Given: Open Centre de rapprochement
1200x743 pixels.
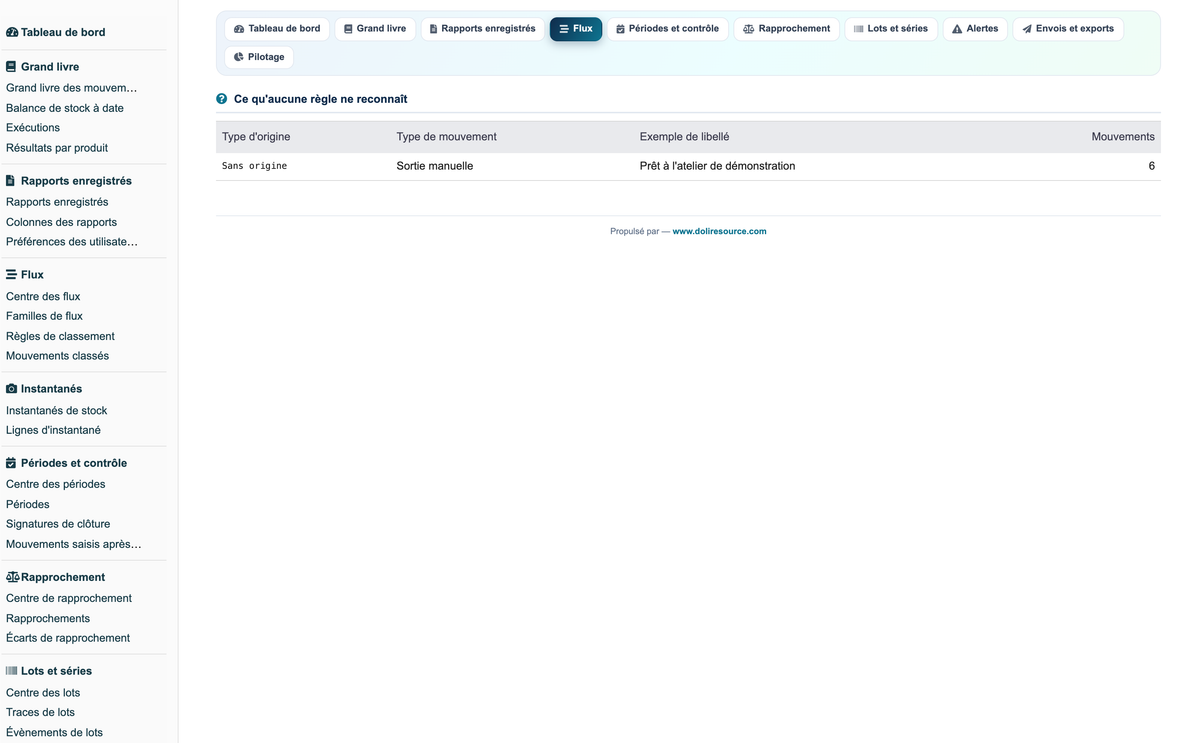Looking at the screenshot, I should (69, 598).
